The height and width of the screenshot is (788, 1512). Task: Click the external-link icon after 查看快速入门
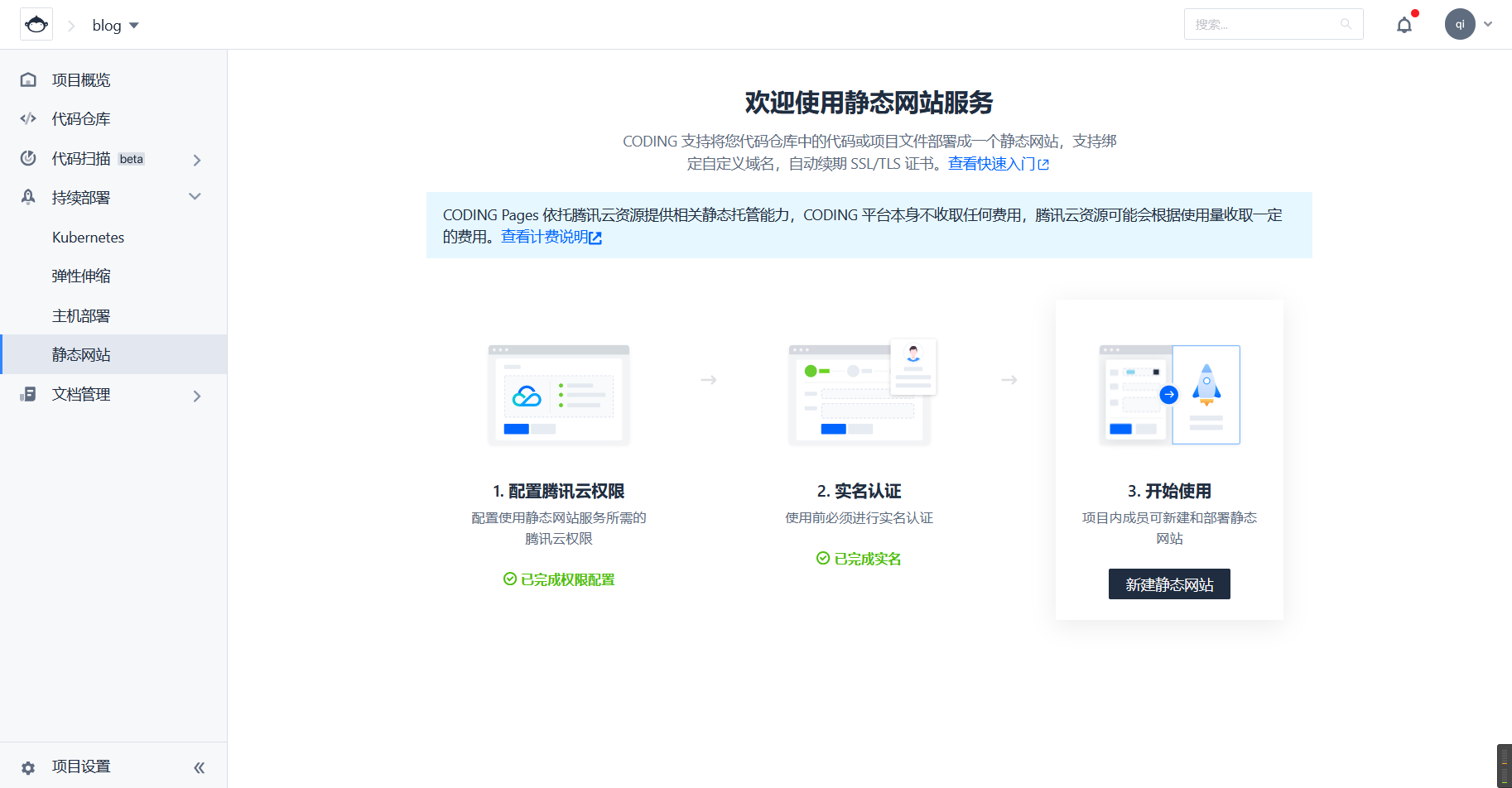(x=1043, y=165)
